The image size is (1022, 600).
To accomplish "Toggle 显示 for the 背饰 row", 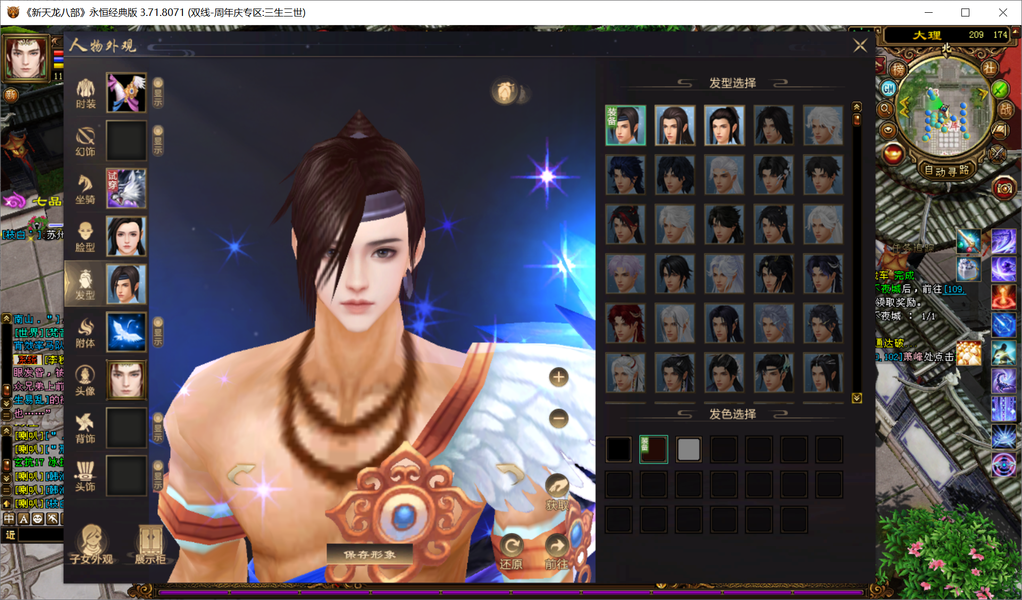I will click(x=158, y=427).
